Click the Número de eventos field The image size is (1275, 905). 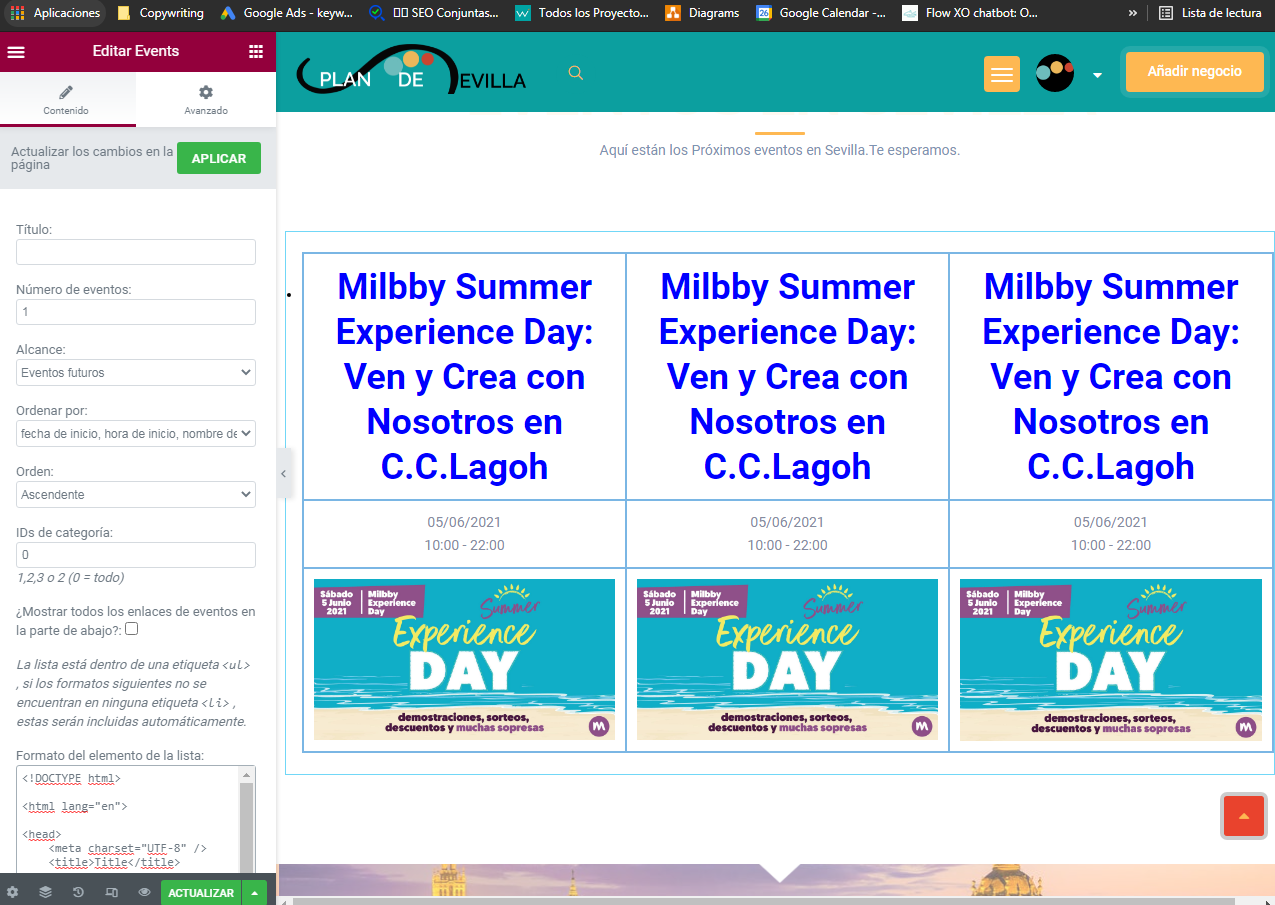[x=136, y=312]
